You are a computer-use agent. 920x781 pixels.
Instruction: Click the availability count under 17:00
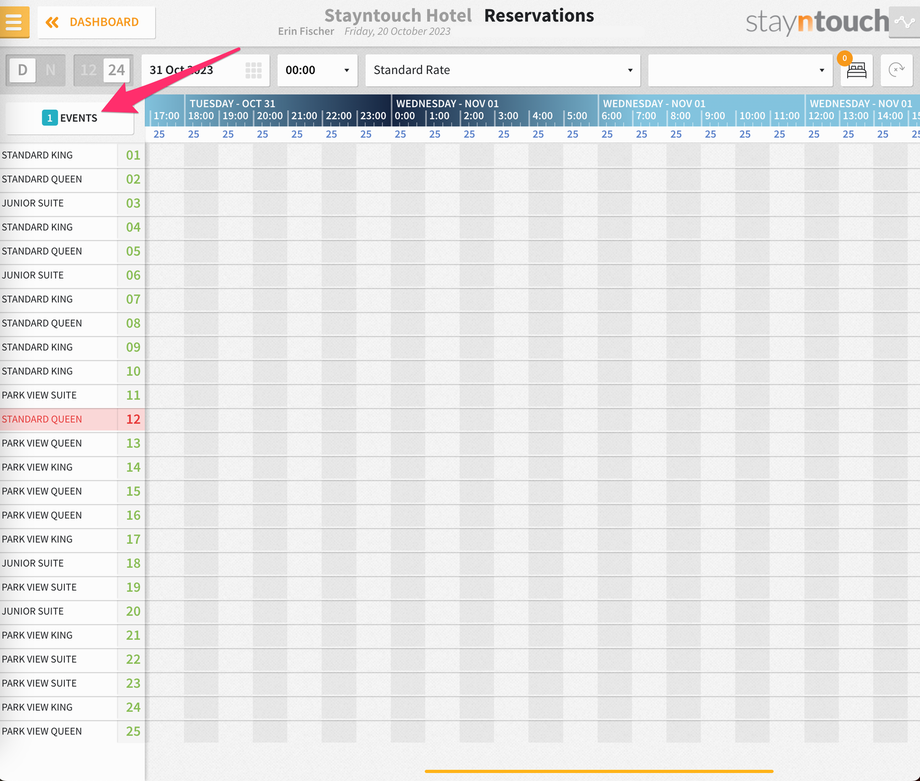pos(159,135)
